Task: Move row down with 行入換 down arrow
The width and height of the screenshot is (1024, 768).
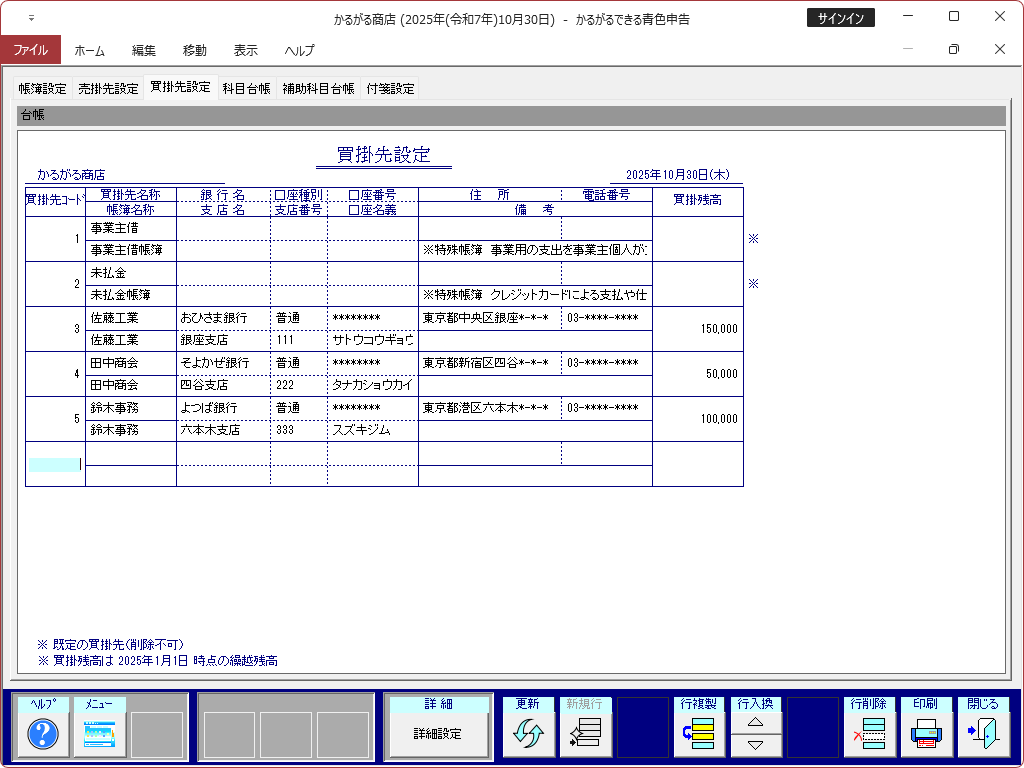Action: pyautogui.click(x=756, y=746)
